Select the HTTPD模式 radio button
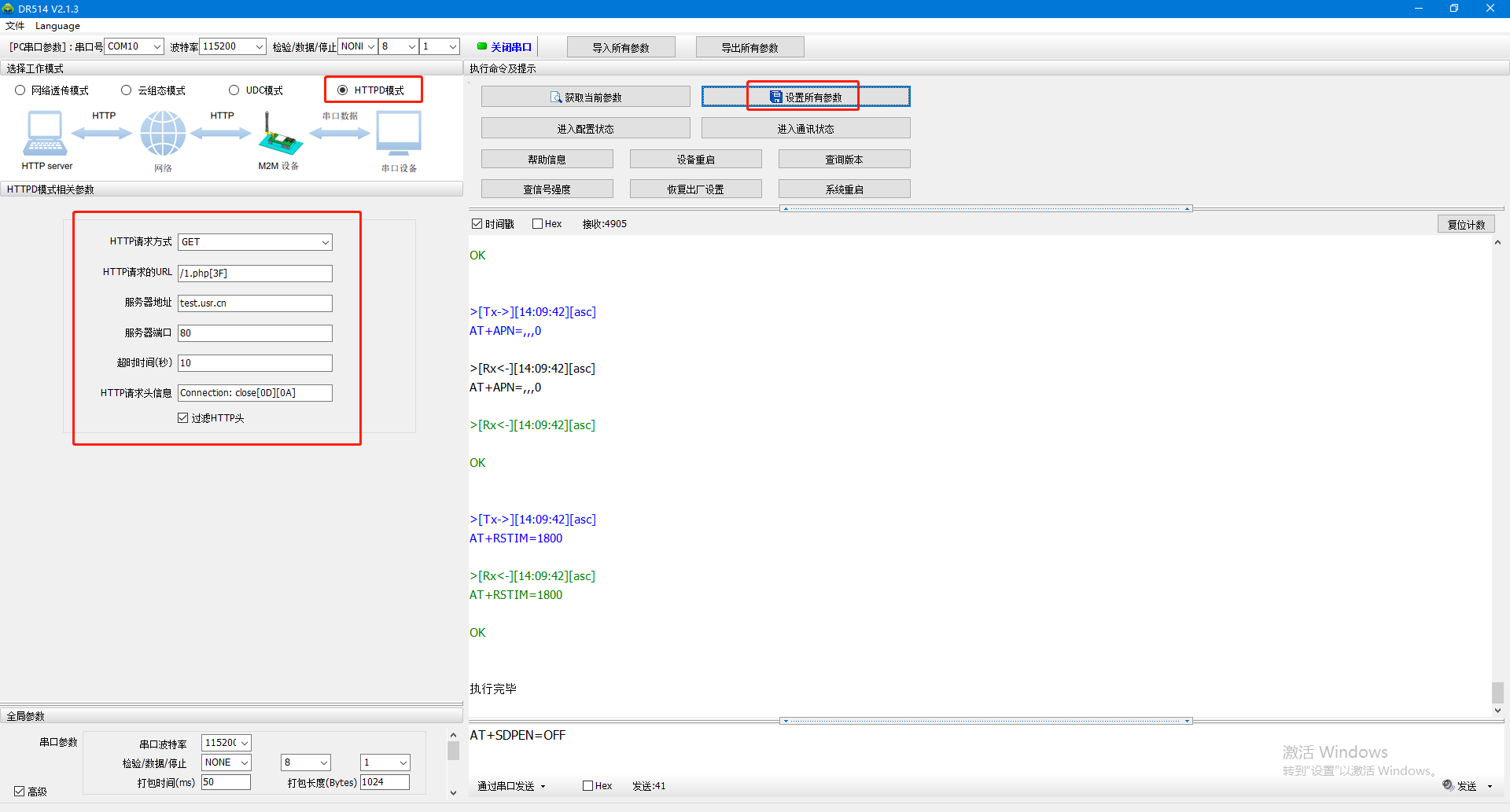This screenshot has width=1510, height=812. coord(343,90)
